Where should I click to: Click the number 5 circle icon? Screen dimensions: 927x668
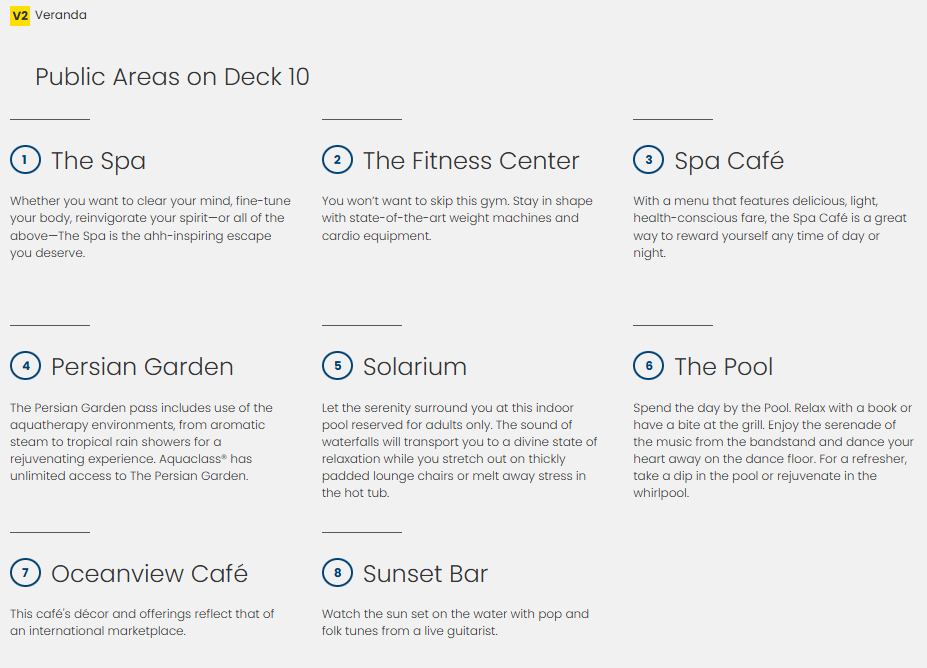click(337, 366)
